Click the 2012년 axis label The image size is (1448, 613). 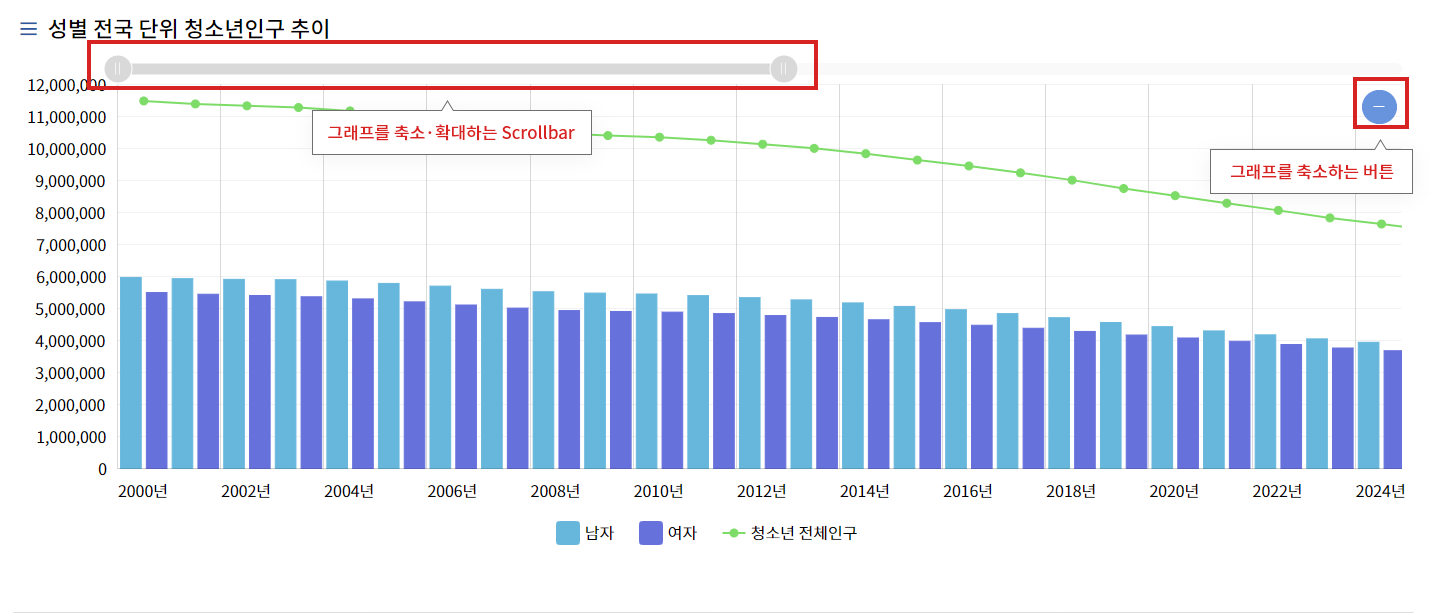point(761,491)
